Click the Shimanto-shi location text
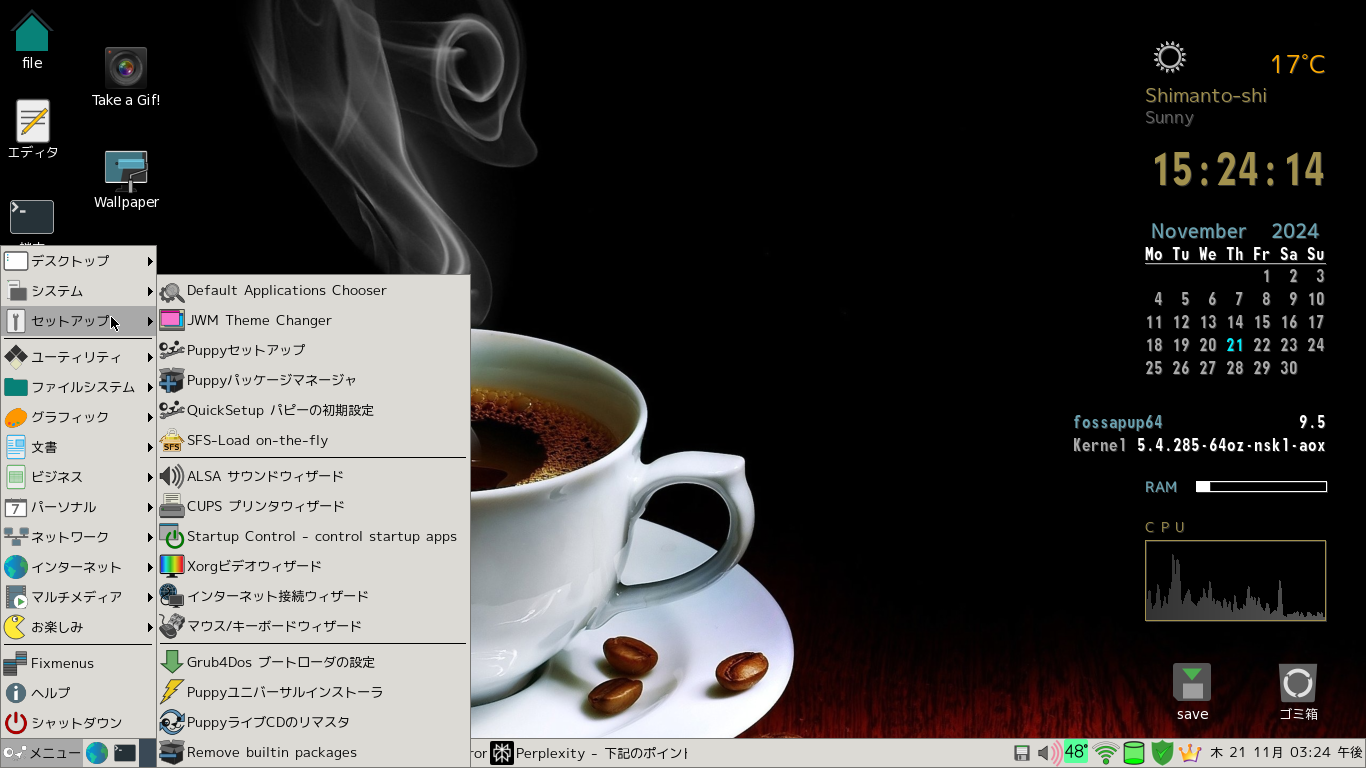1366x768 pixels. (x=1206, y=96)
